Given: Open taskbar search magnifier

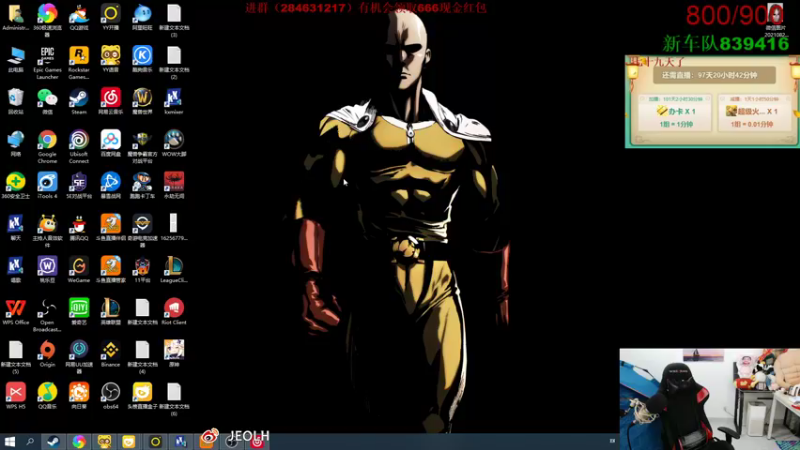Looking at the screenshot, I should coord(30,442).
